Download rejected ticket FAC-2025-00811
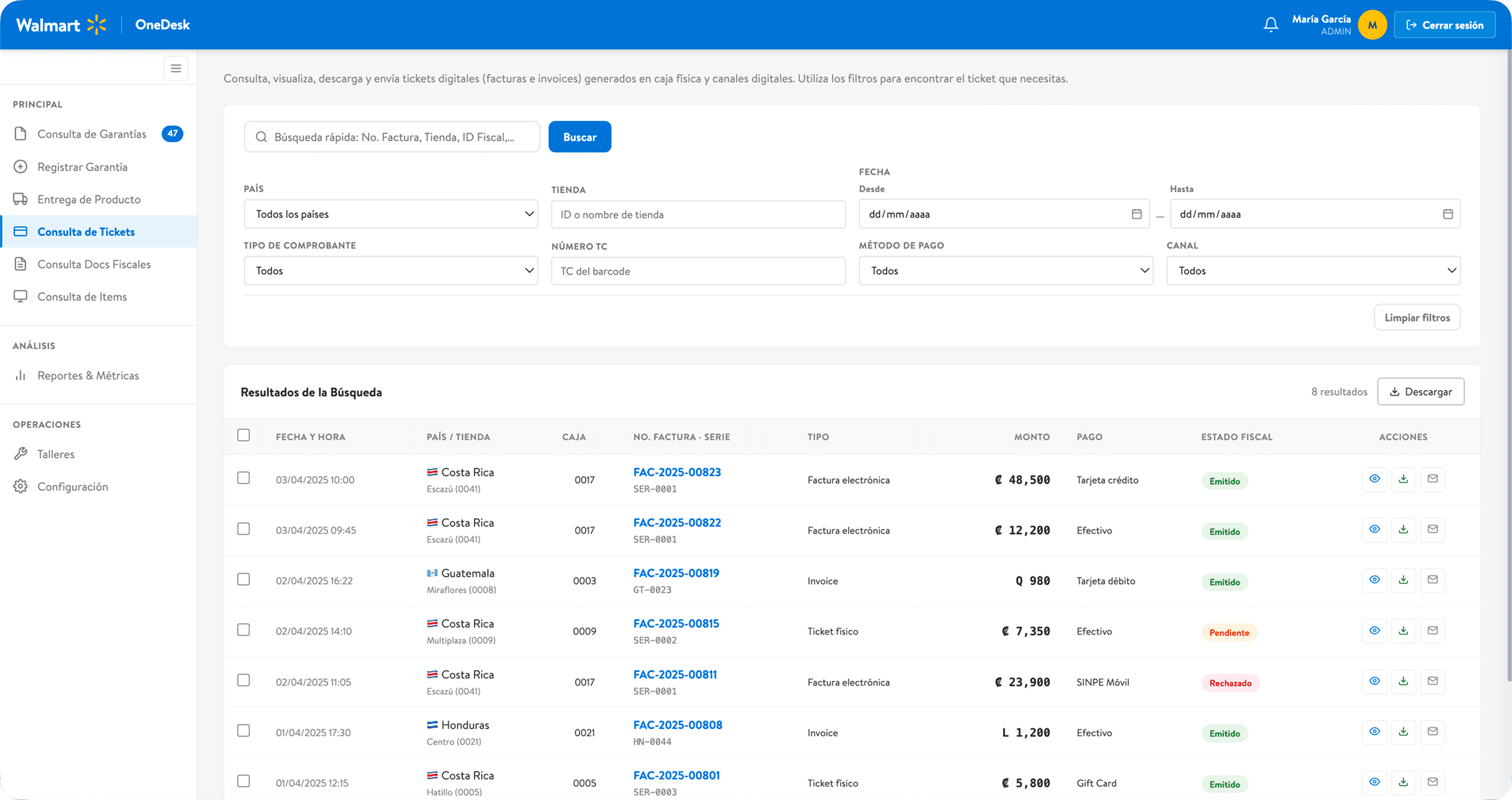 [1403, 681]
